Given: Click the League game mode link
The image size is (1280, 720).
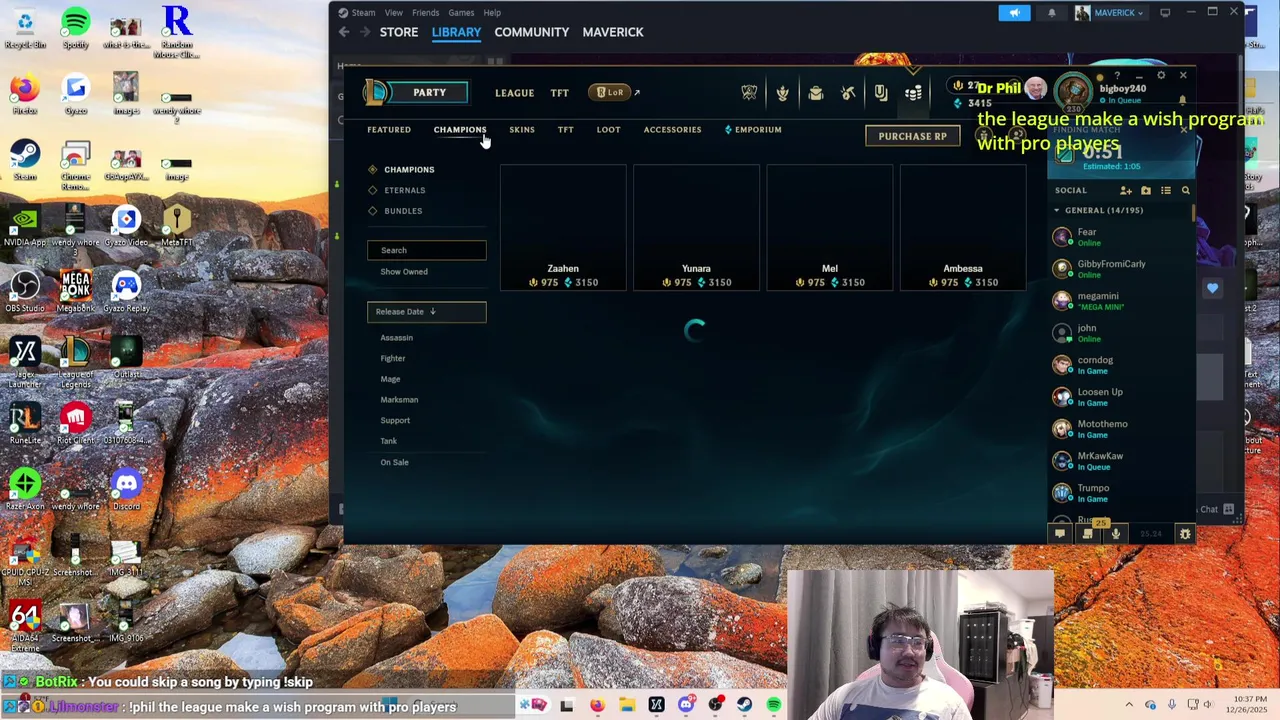Looking at the screenshot, I should coord(514,93).
